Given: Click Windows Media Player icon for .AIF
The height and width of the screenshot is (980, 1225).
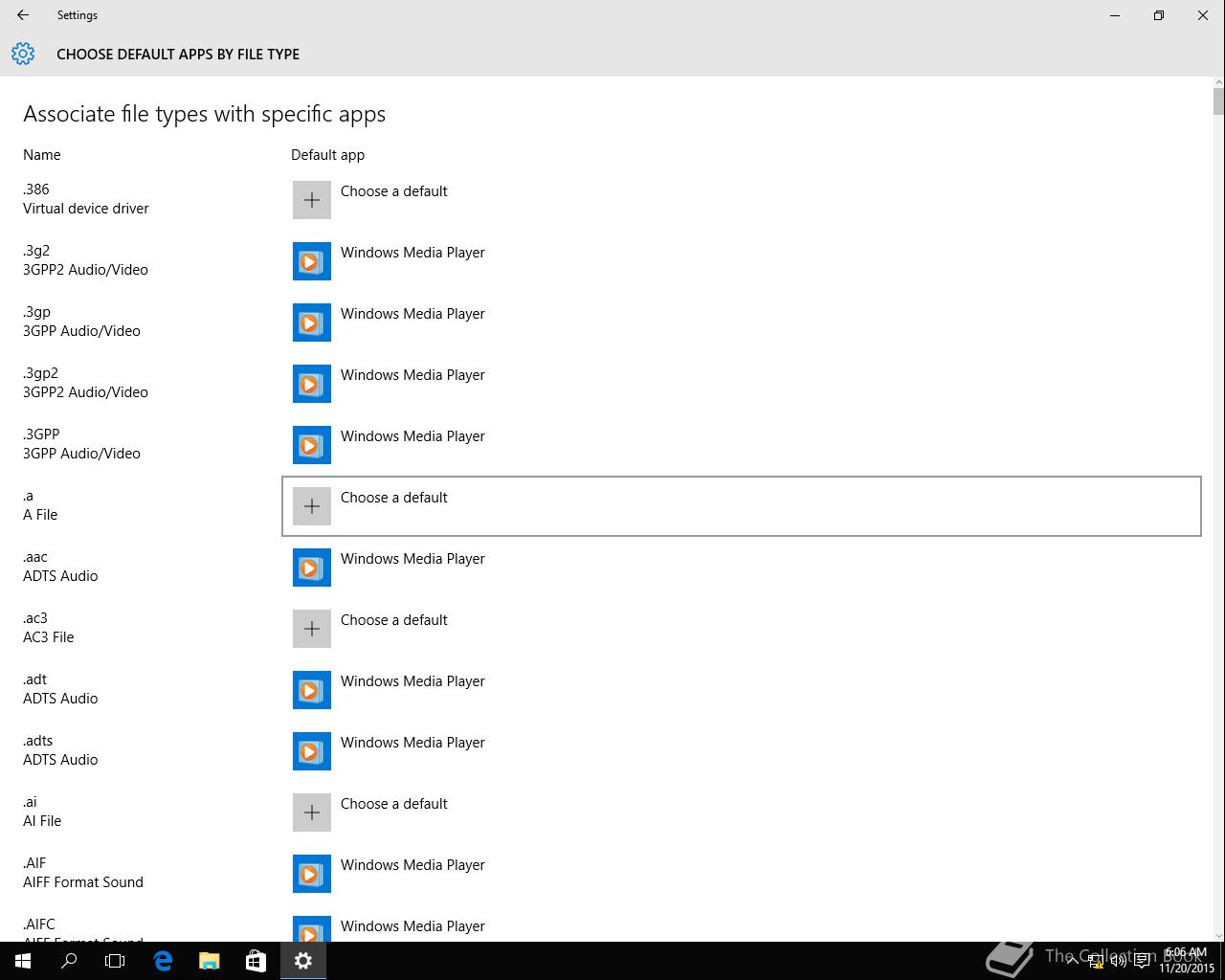Looking at the screenshot, I should (x=312, y=874).
